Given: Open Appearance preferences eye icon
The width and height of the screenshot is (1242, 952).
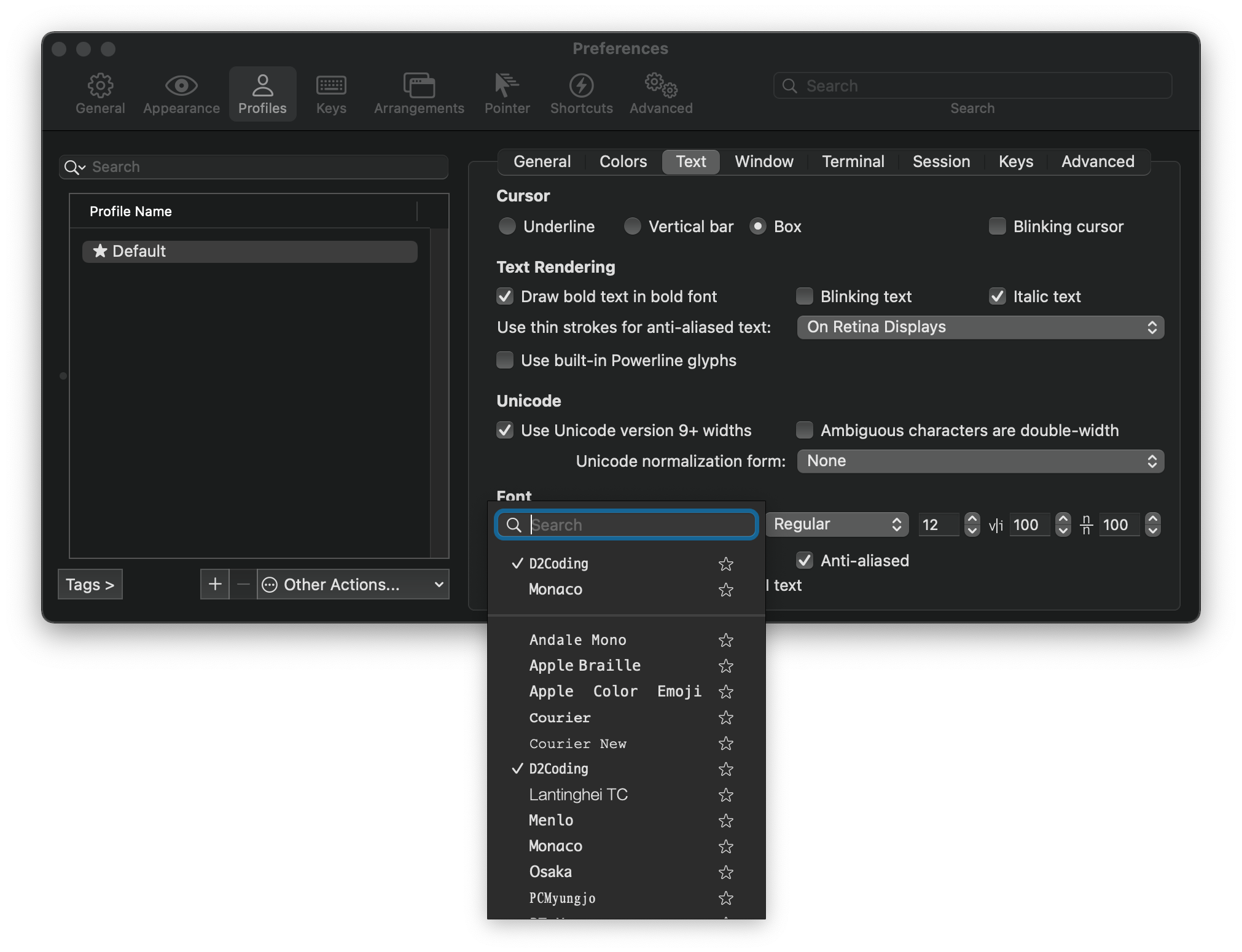Looking at the screenshot, I should click(x=181, y=86).
